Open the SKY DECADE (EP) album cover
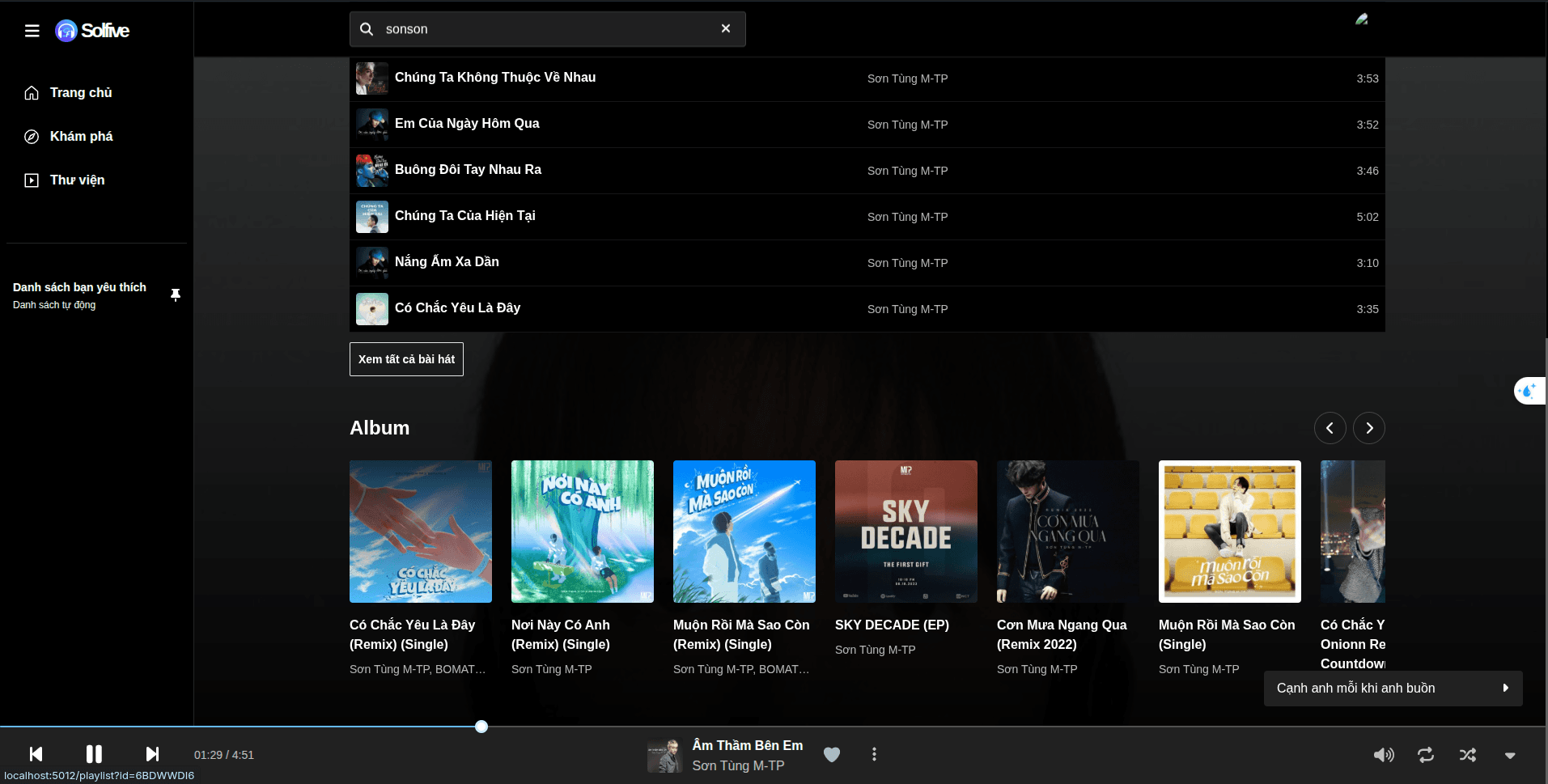Image resolution: width=1548 pixels, height=784 pixels. tap(906, 532)
